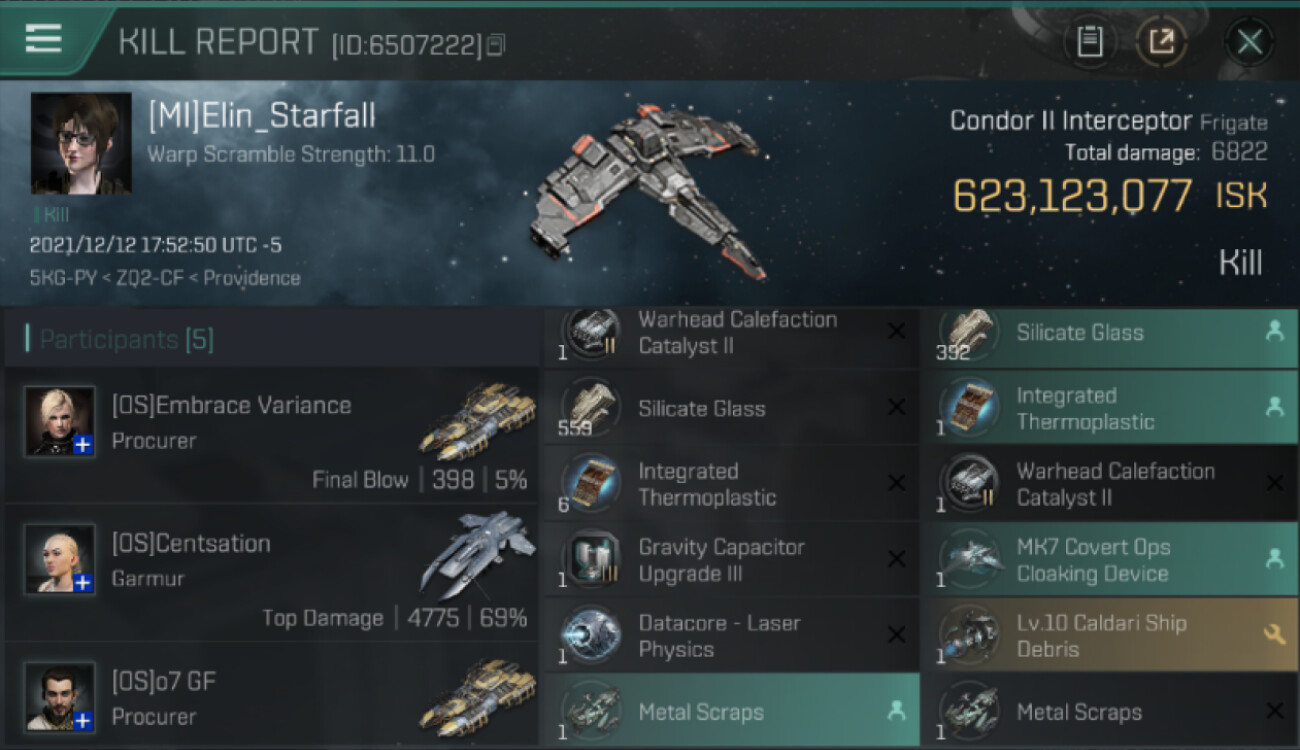This screenshot has height=750, width=1300.
Task: Open the hamburger menu
Action: [43, 39]
